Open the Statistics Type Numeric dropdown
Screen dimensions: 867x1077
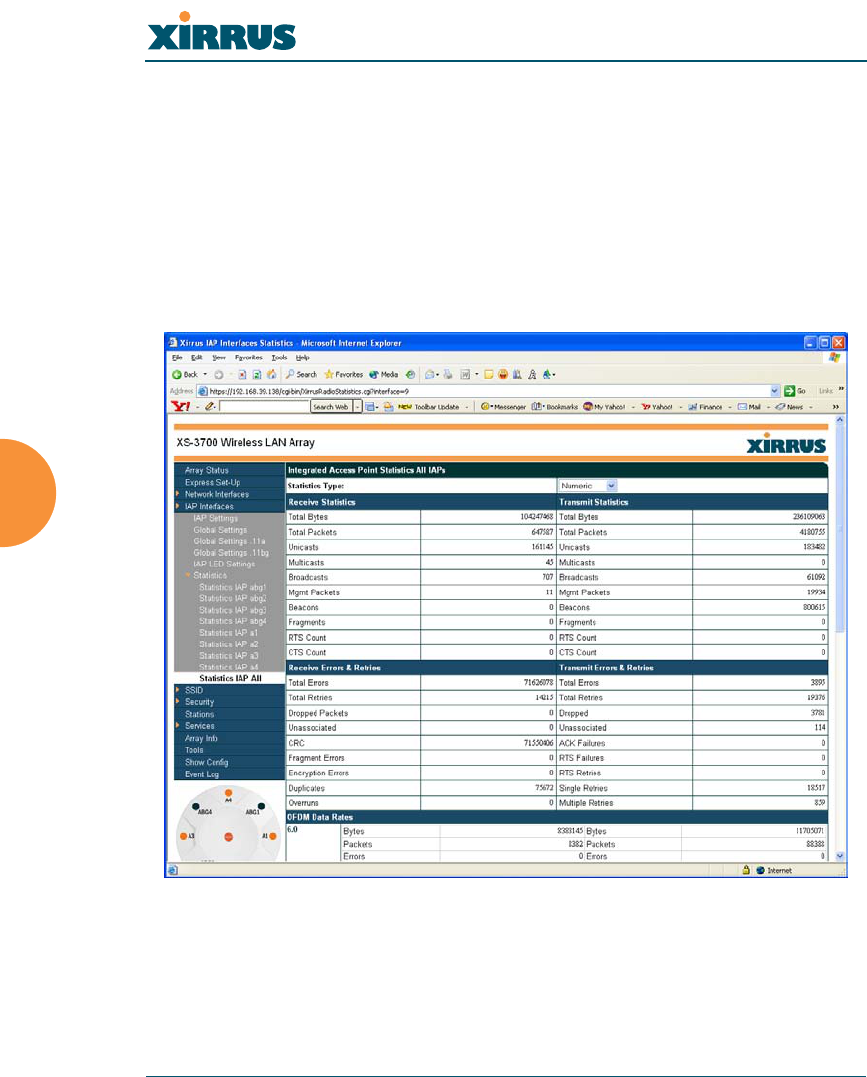coord(587,486)
